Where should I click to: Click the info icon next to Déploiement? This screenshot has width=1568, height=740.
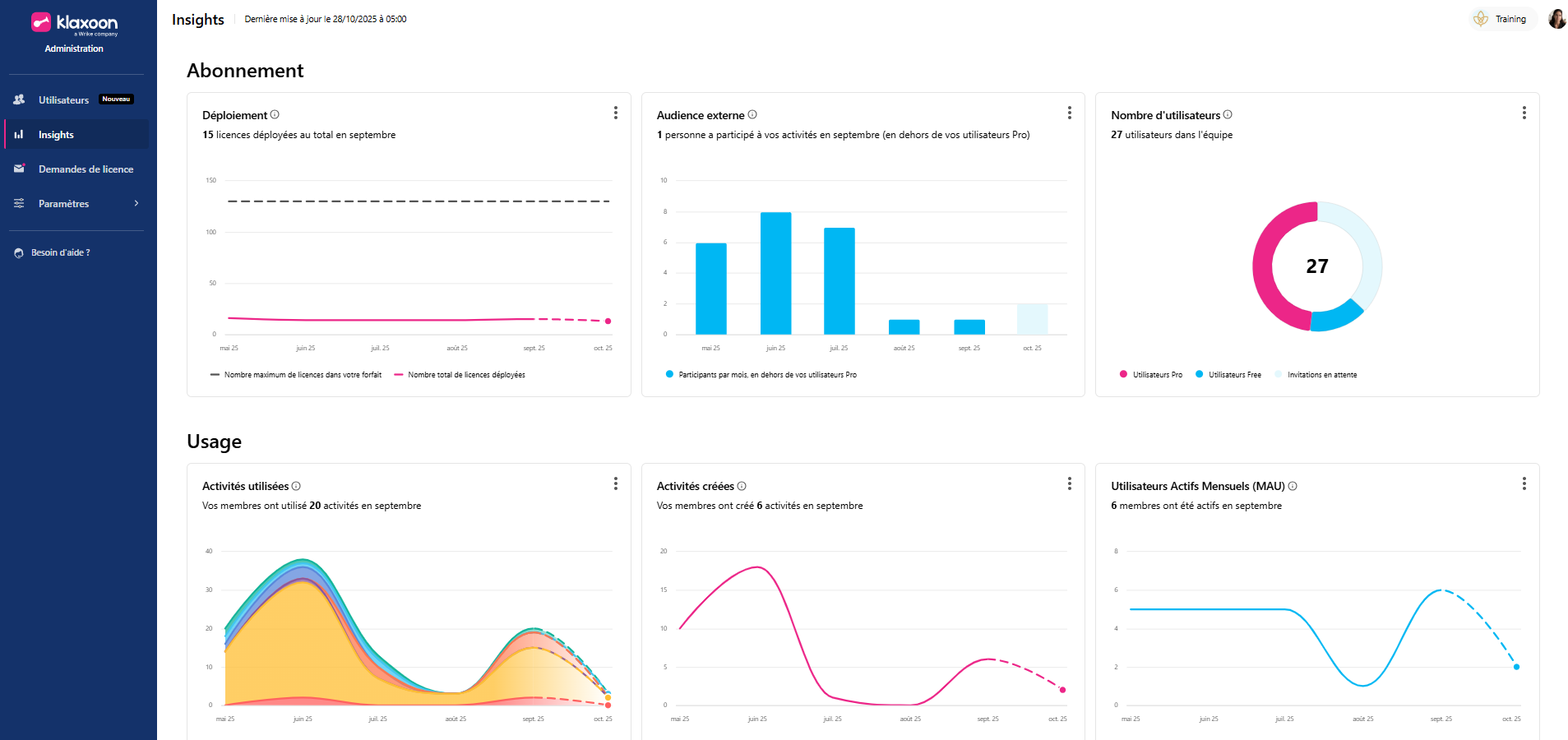pos(275,115)
